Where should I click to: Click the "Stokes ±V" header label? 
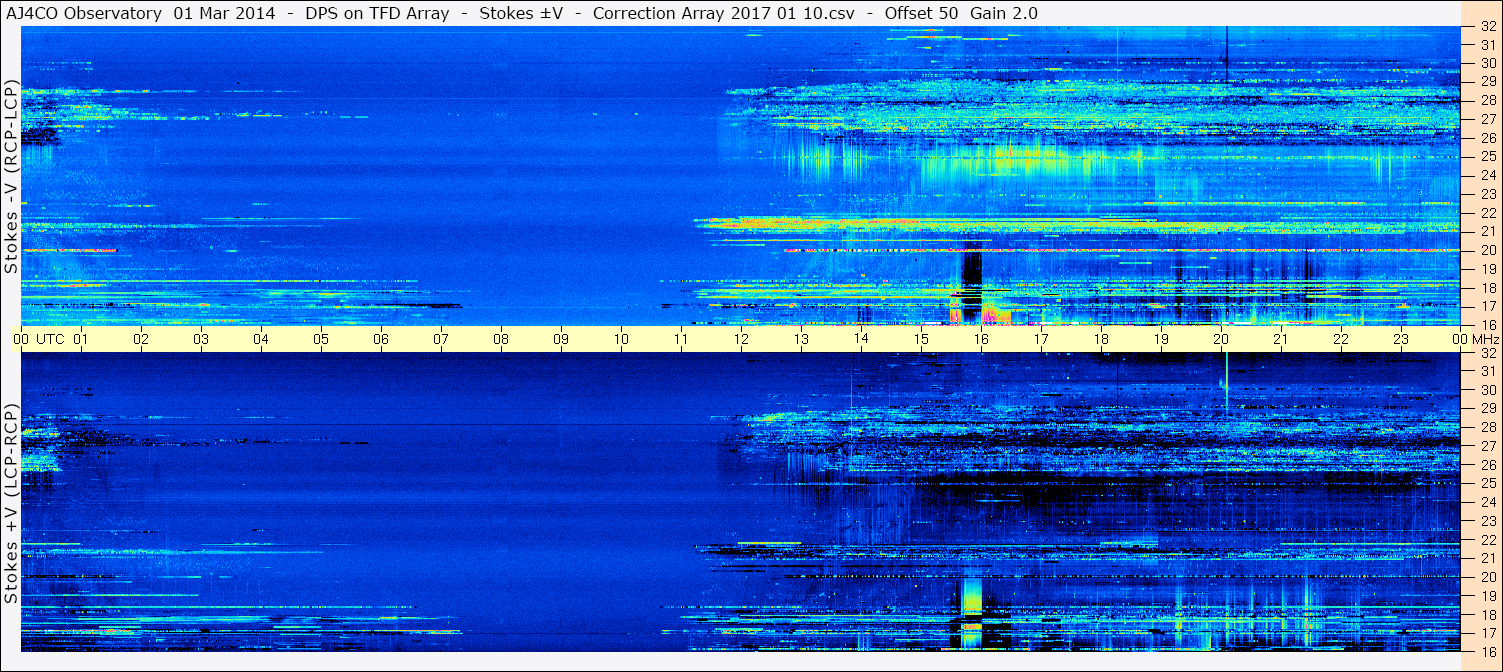[x=521, y=13]
